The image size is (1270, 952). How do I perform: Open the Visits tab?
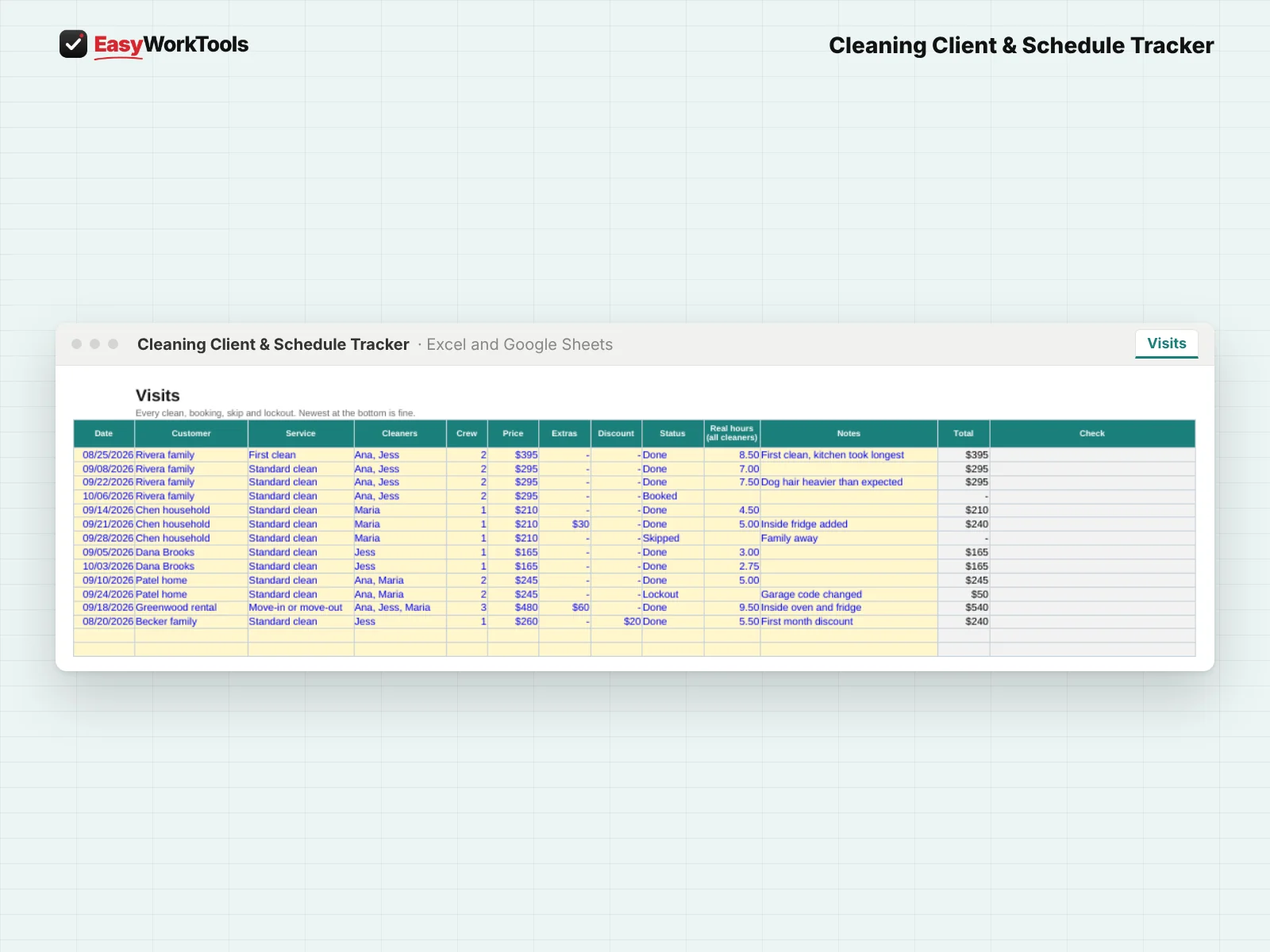pyautogui.click(x=1166, y=344)
